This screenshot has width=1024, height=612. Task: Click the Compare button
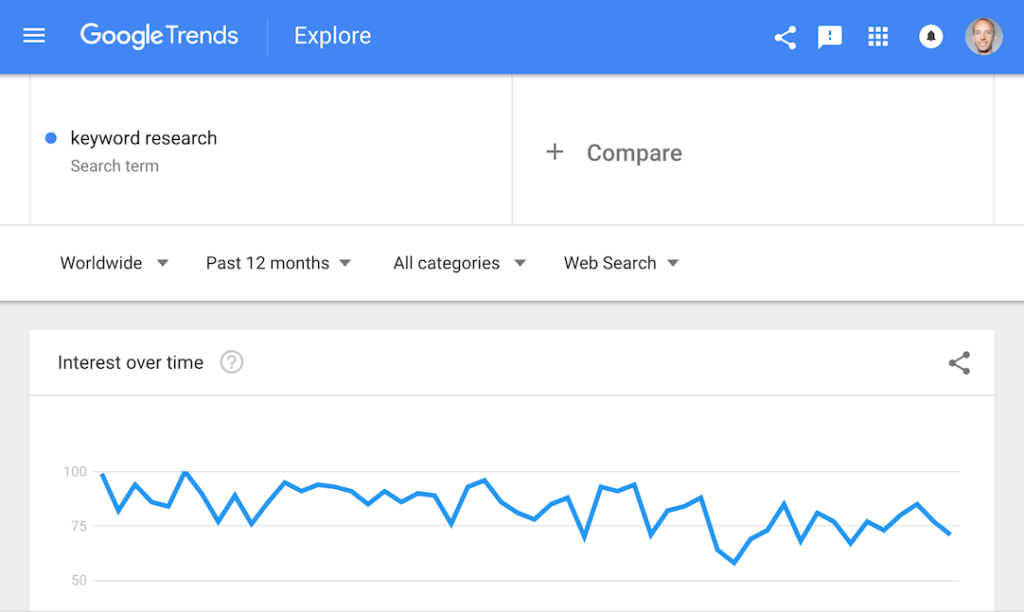click(614, 153)
